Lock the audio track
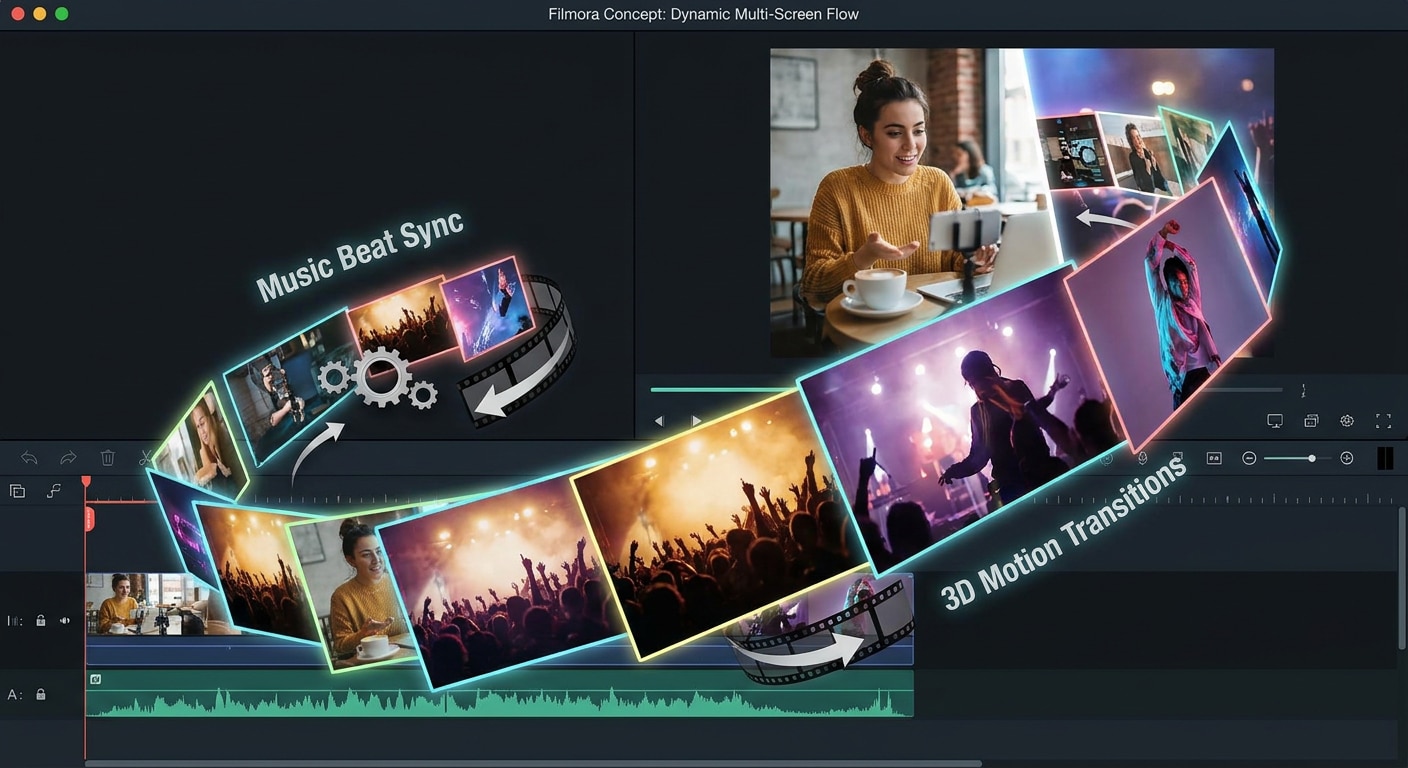The image size is (1408, 768). click(41, 694)
